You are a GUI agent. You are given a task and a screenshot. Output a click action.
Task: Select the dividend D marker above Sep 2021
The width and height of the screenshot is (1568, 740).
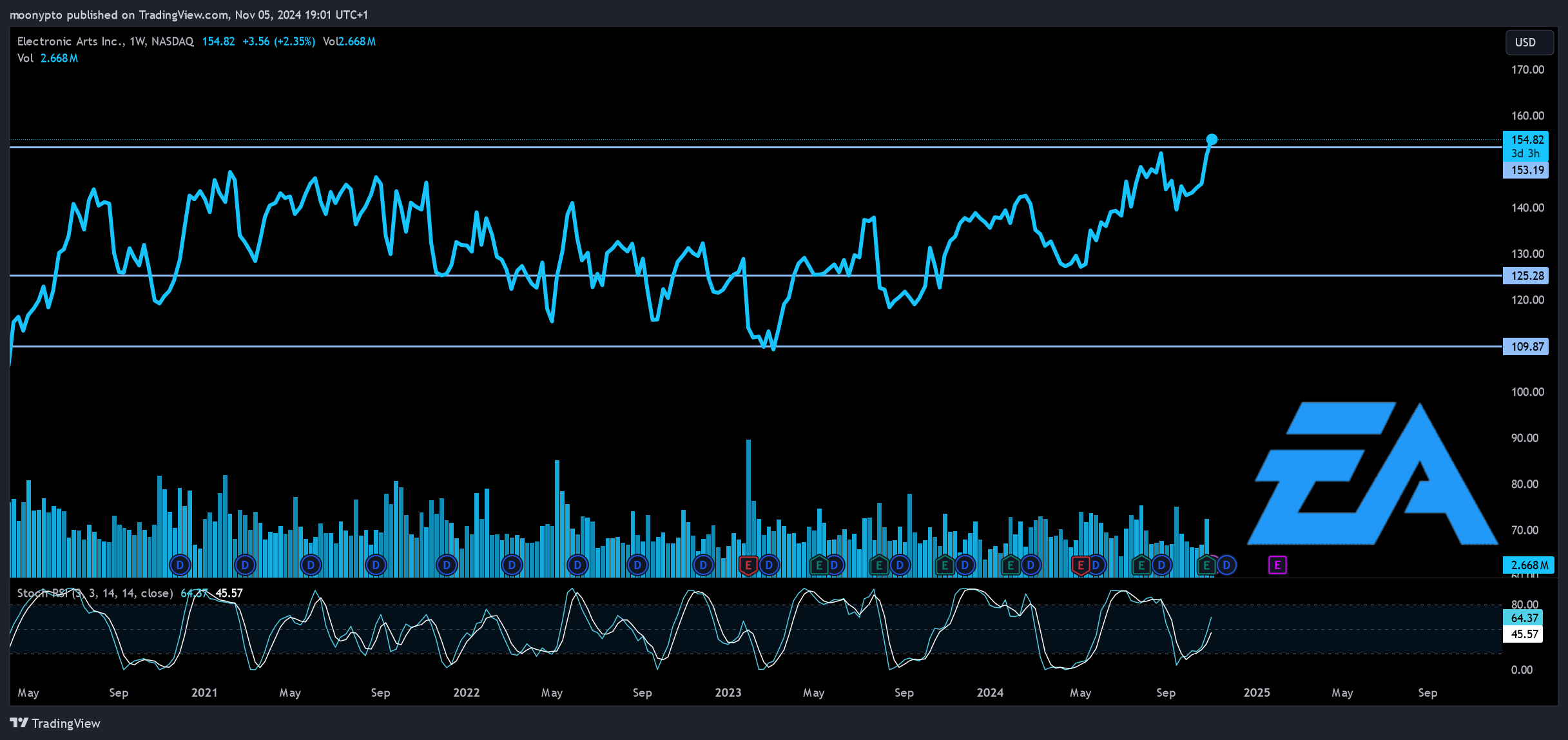tap(376, 565)
